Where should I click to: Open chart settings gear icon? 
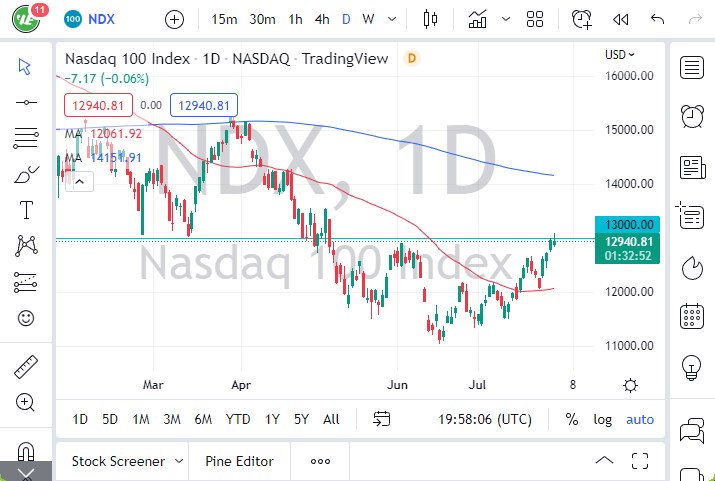point(631,385)
